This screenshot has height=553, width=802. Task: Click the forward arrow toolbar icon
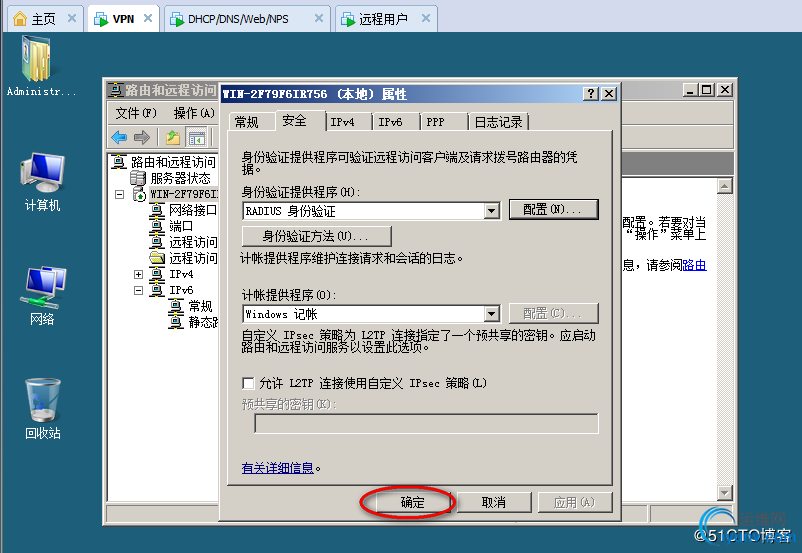[x=141, y=137]
